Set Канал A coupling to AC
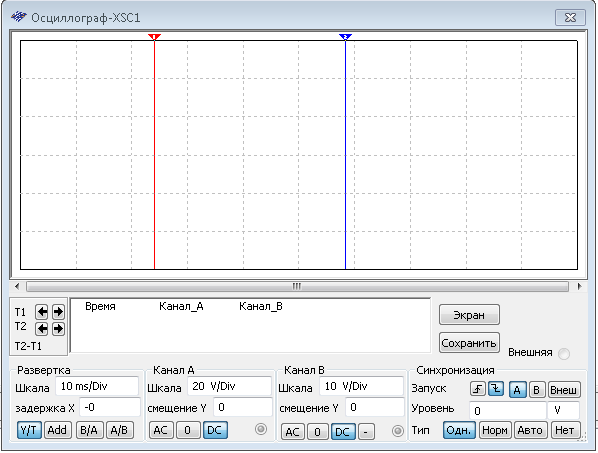The width and height of the screenshot is (598, 453). (161, 430)
